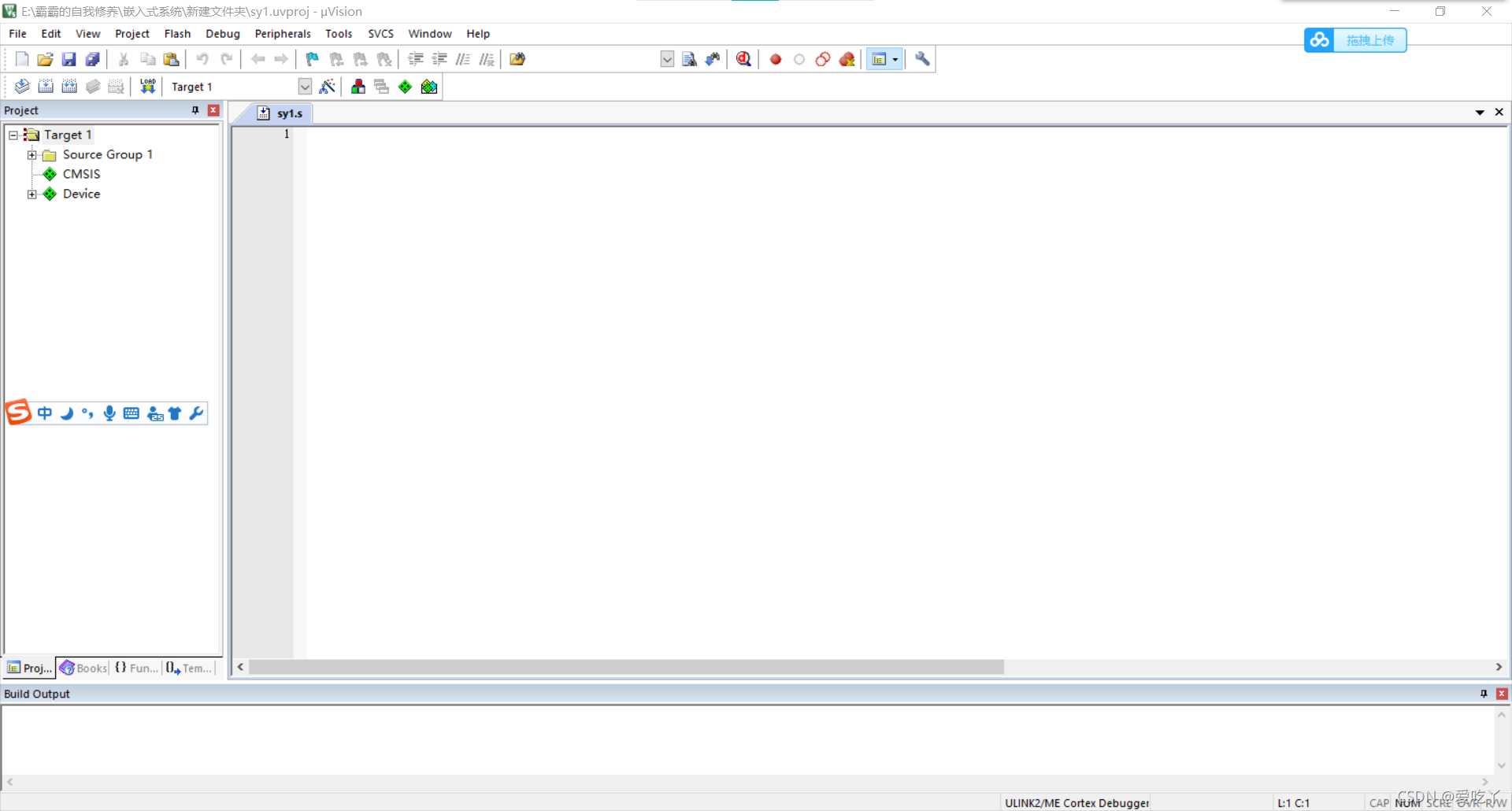
Task: Collapse the Target 1 tree node
Action: click(13, 135)
